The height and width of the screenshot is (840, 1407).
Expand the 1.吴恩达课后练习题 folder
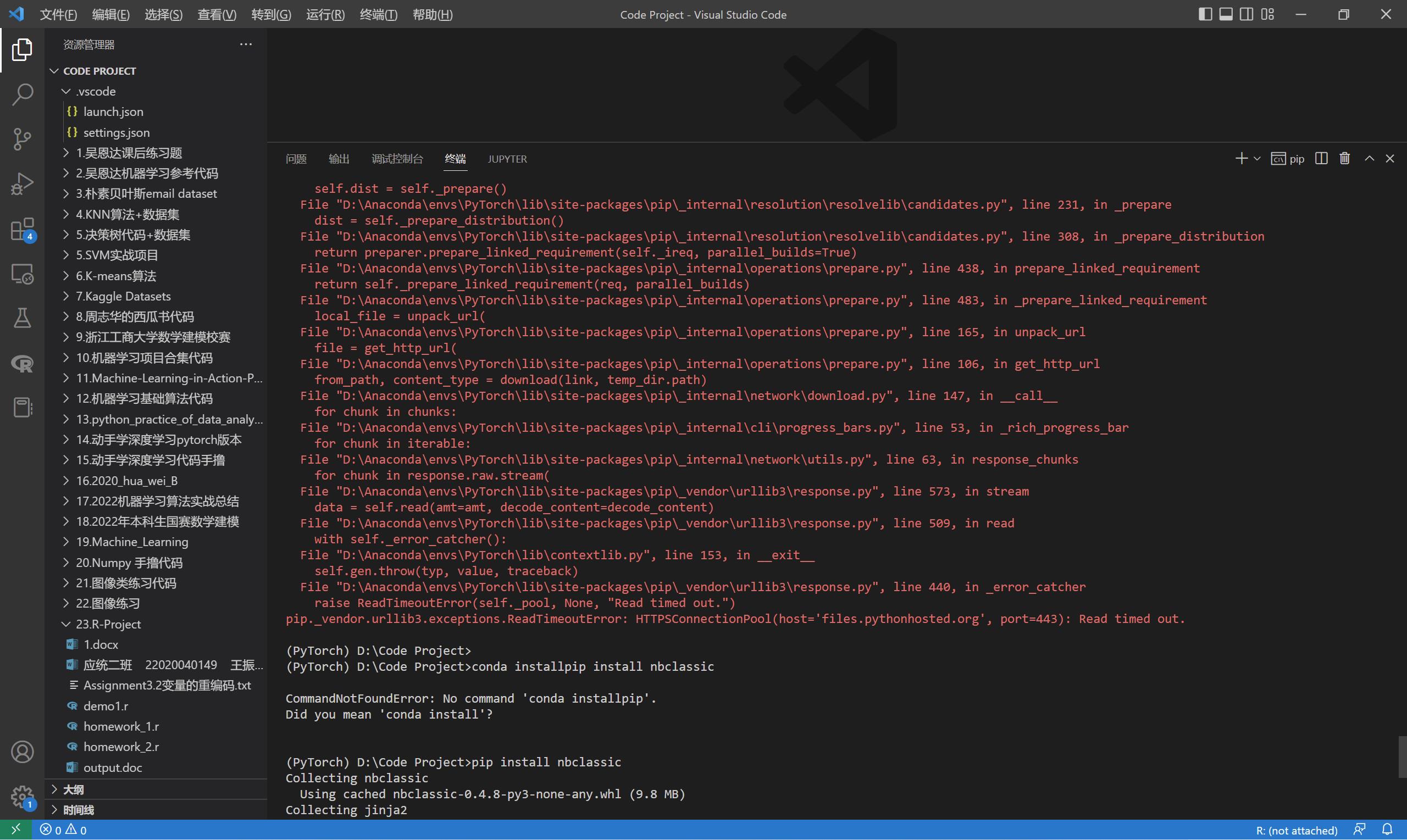pos(156,153)
